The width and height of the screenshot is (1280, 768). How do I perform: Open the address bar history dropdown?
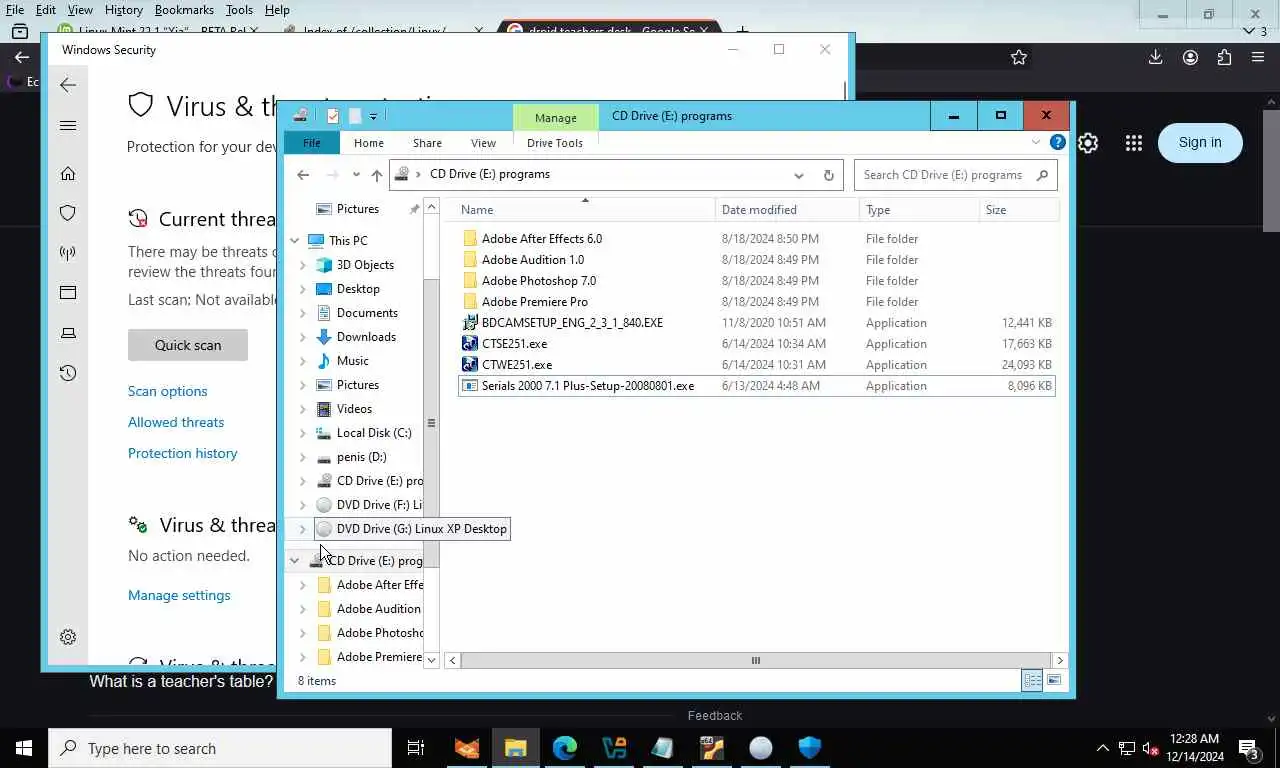pos(798,175)
